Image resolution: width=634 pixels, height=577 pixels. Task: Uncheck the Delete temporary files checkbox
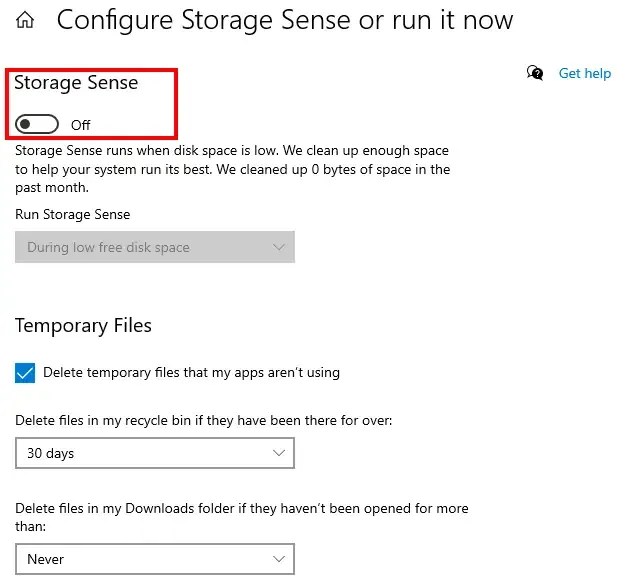26,373
